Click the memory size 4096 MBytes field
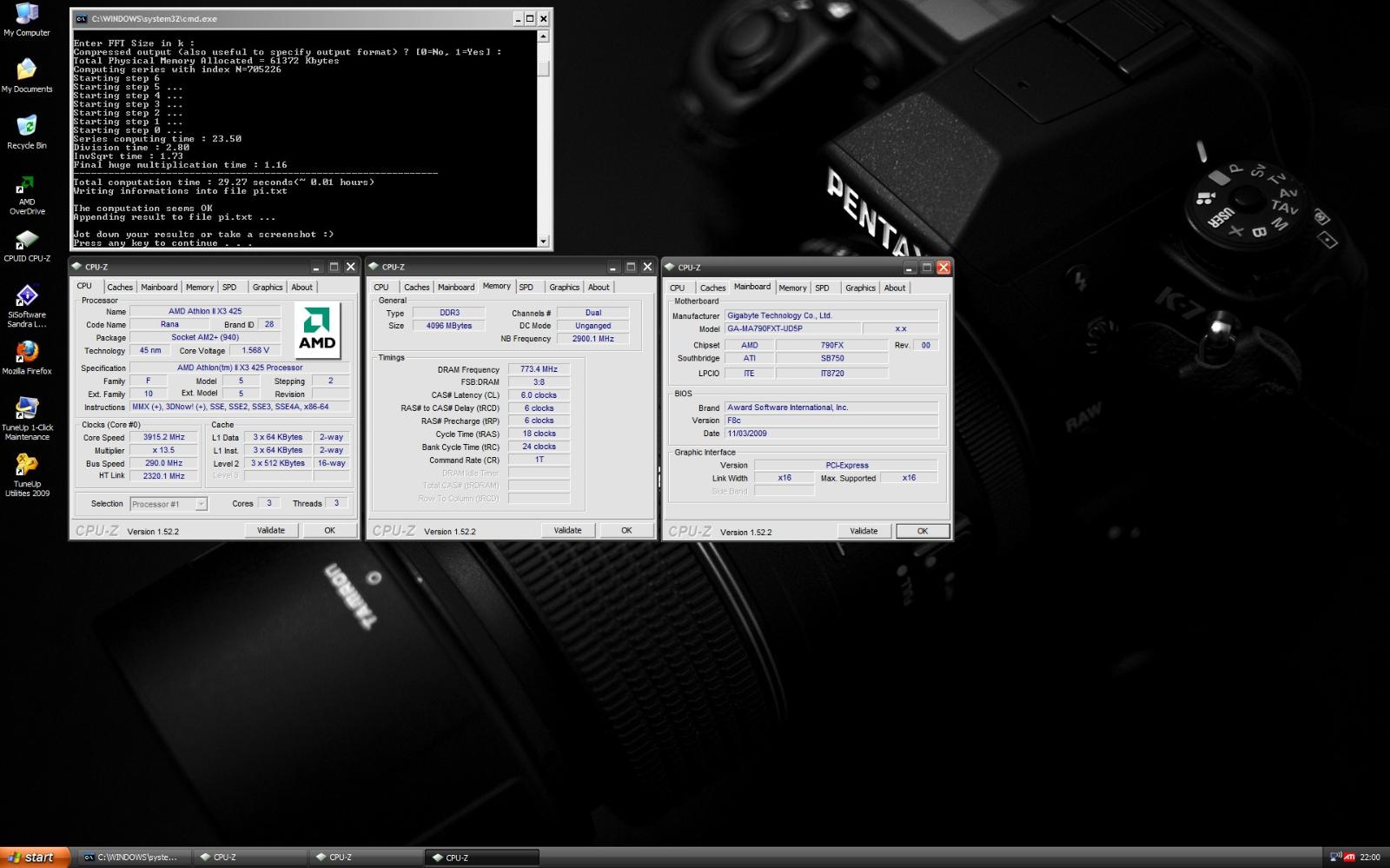 (x=449, y=326)
